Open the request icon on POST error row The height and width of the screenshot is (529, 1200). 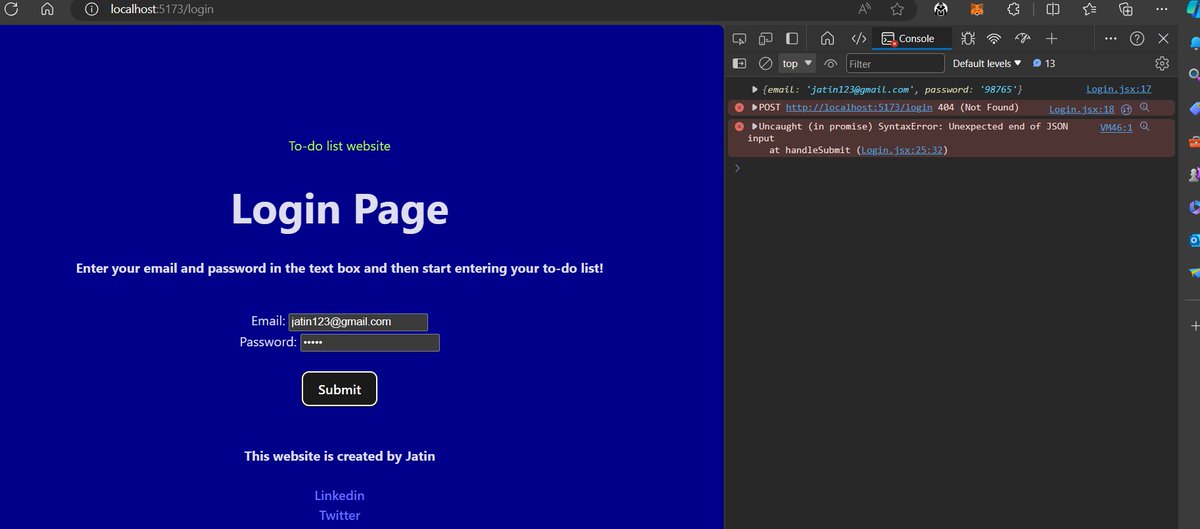(x=1126, y=108)
